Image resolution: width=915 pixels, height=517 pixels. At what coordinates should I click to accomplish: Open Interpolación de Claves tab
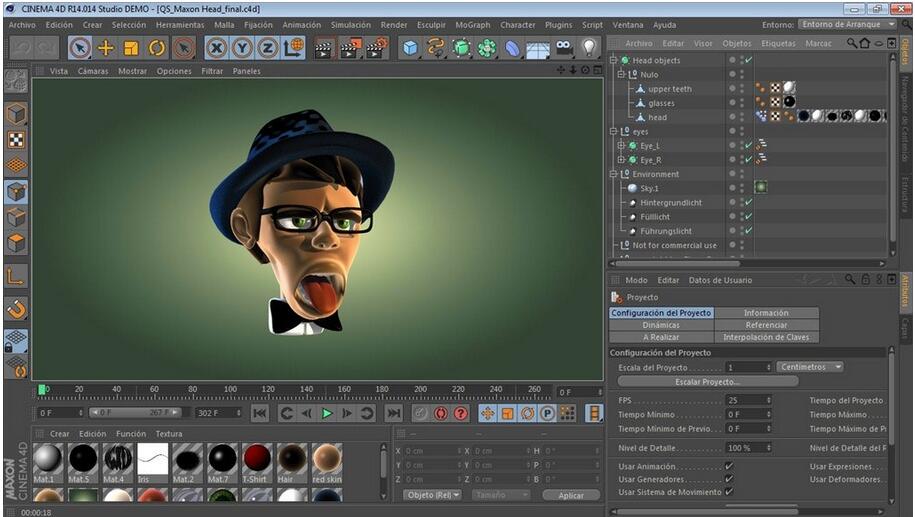pos(766,337)
